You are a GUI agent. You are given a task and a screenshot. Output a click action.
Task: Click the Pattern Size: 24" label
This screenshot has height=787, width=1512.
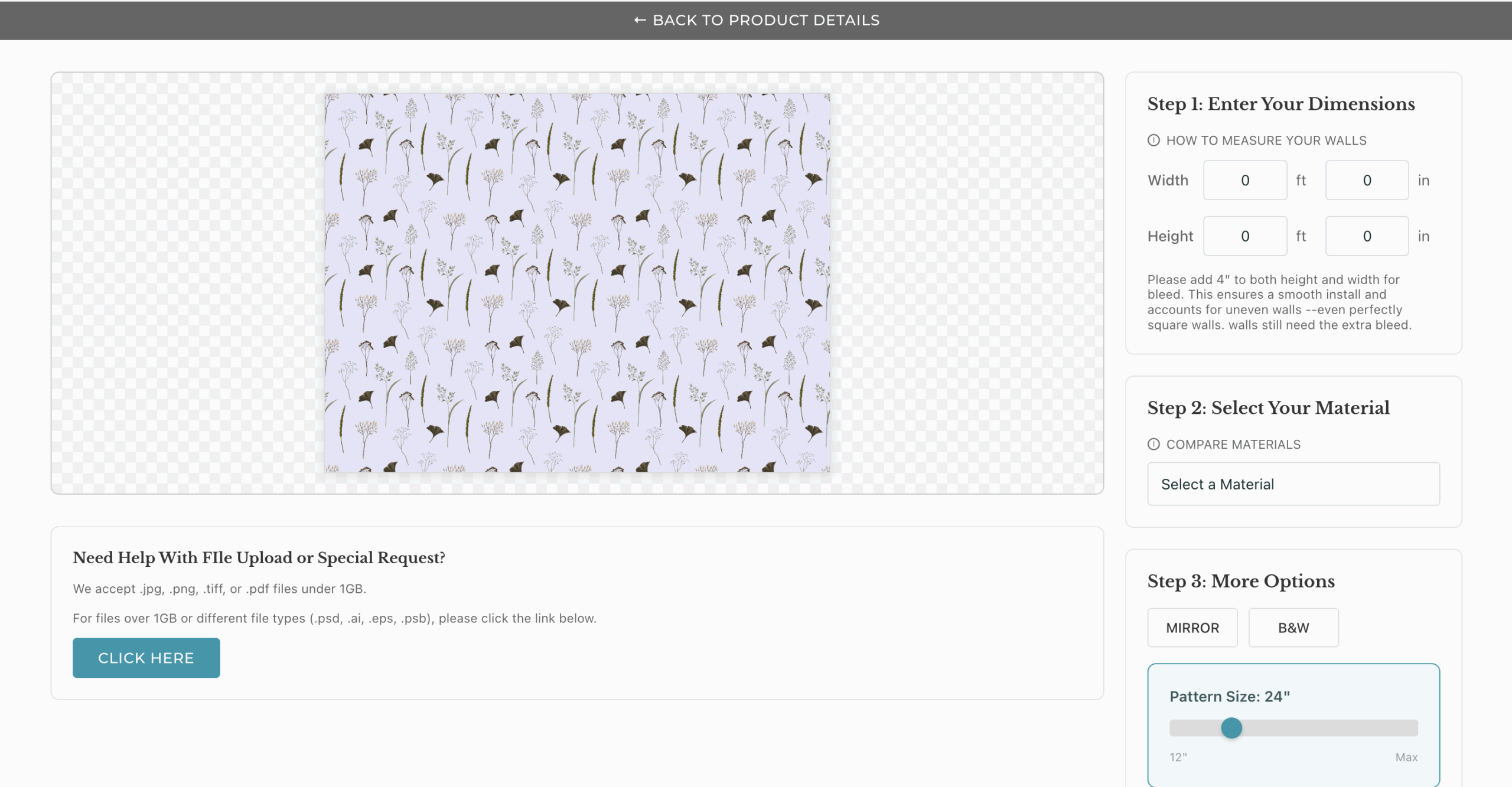(x=1229, y=697)
